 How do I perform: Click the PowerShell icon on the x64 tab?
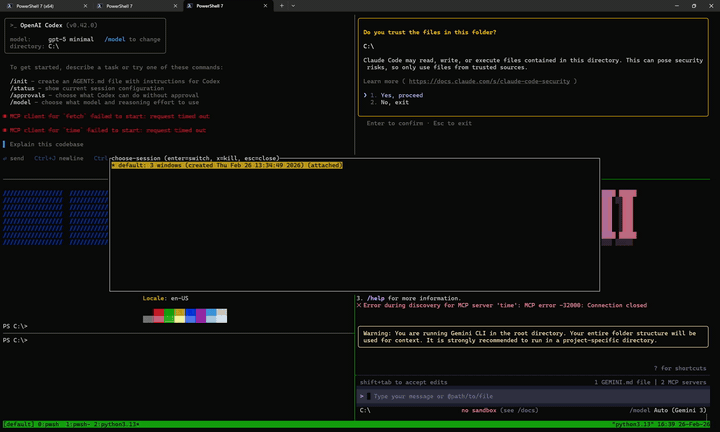click(9, 6)
